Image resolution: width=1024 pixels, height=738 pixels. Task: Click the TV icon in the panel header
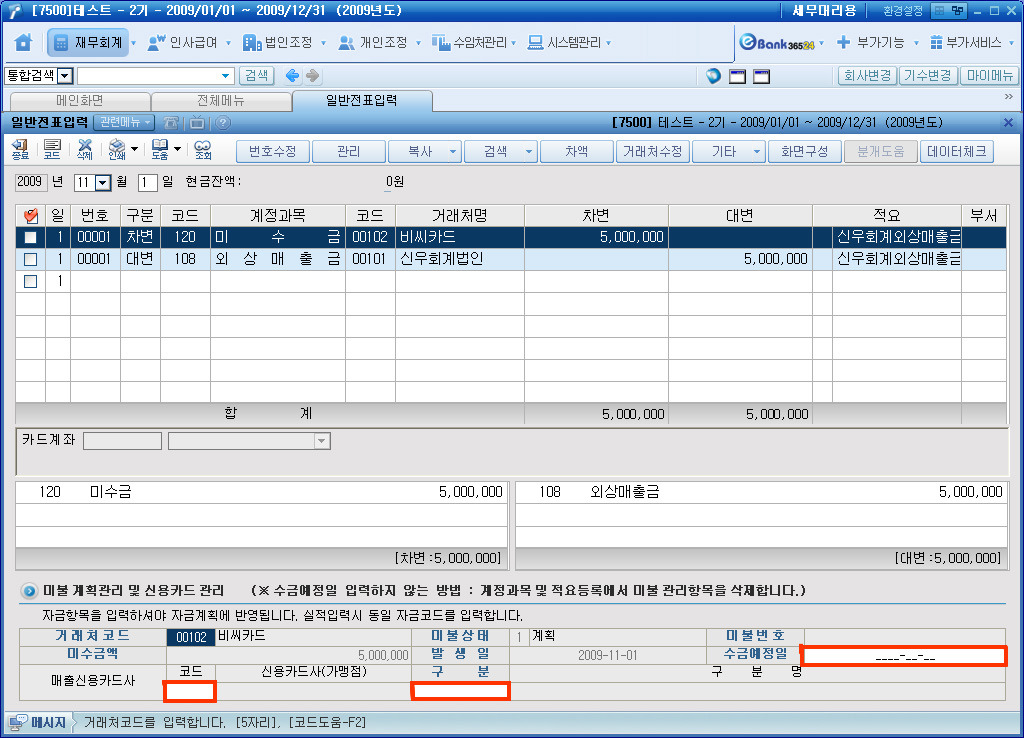pyautogui.click(x=197, y=123)
